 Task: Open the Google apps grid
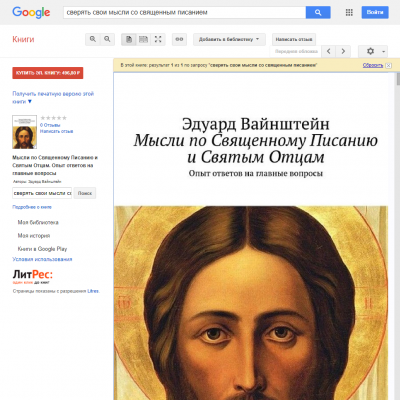tap(349, 12)
